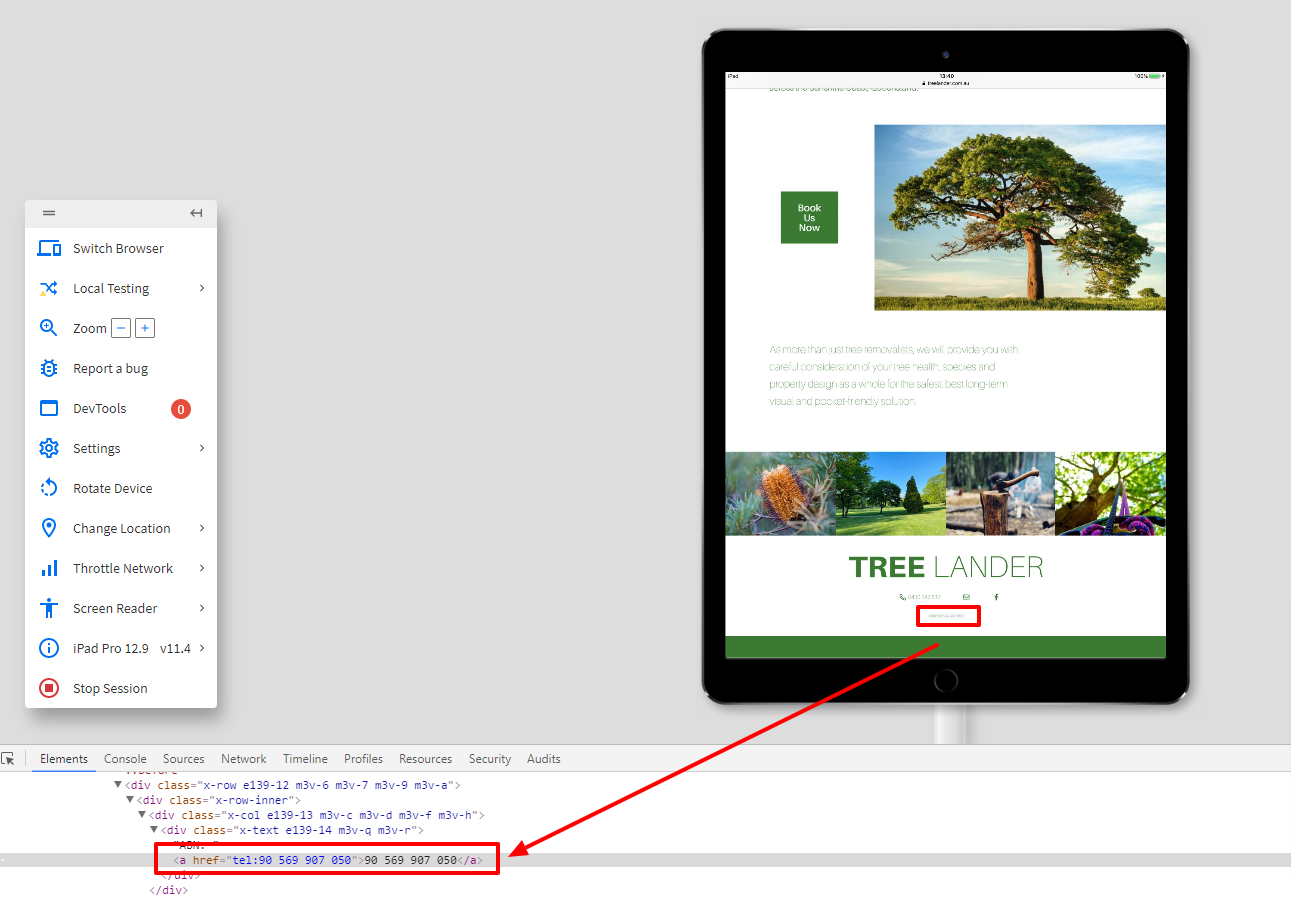Image resolution: width=1291 pixels, height=899 pixels.
Task: Collapse the toolbar panel with the arrow icon
Action: pos(197,213)
